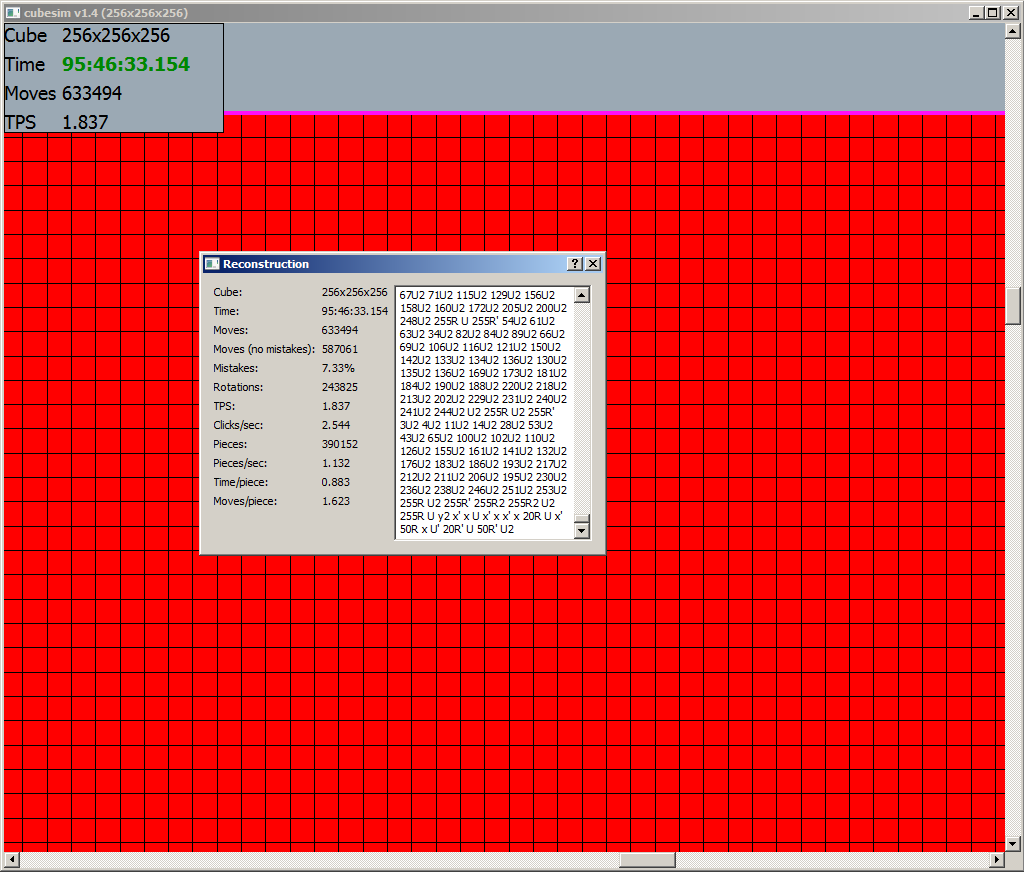This screenshot has height=872, width=1024.
Task: Click the Moves/piece value 1.623
Action: [x=336, y=500]
